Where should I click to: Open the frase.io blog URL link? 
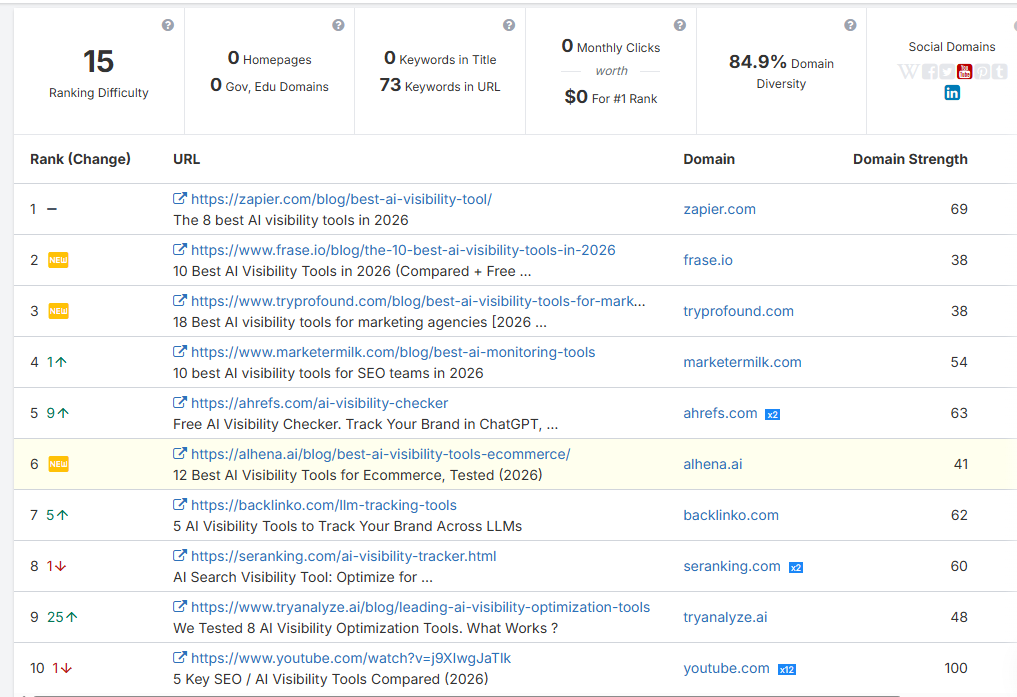point(403,250)
